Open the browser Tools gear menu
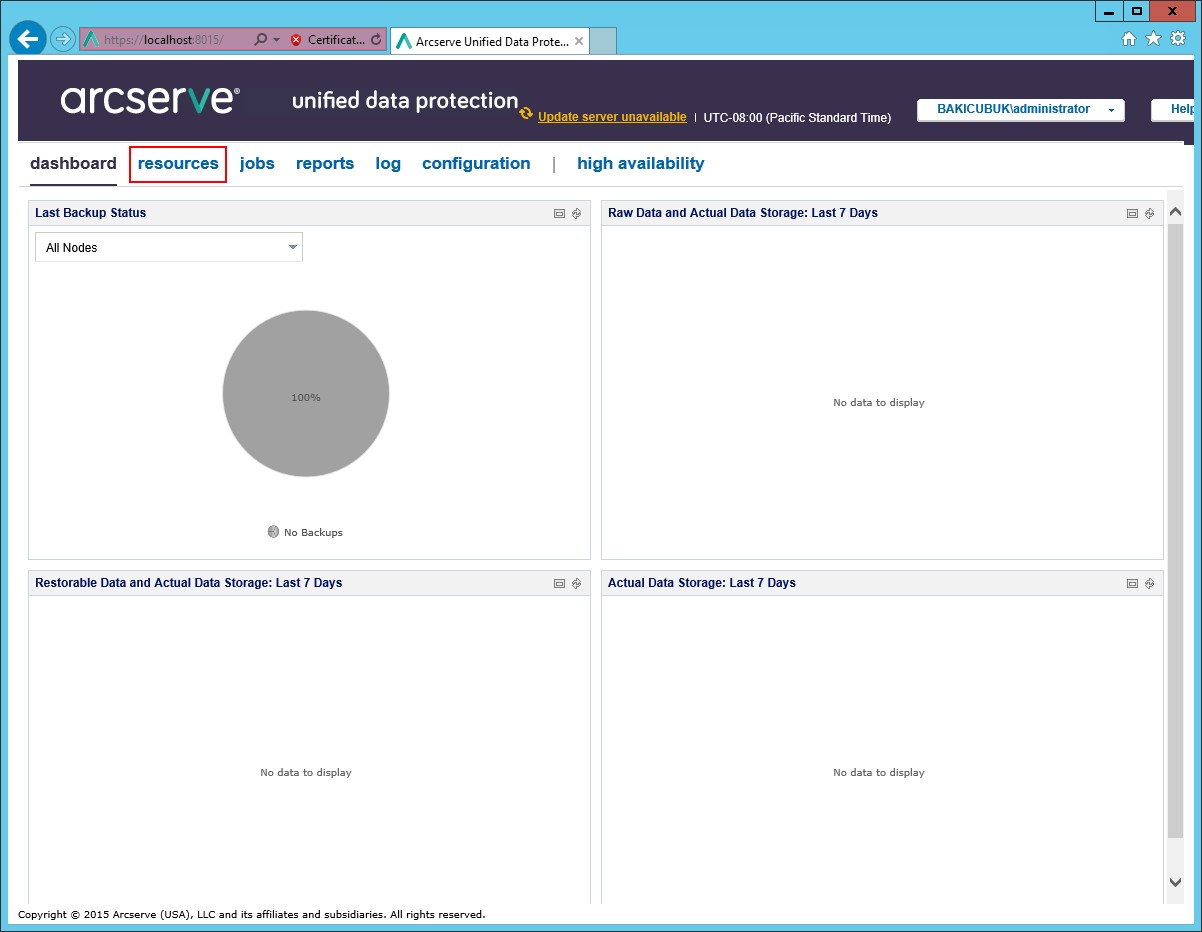Image resolution: width=1202 pixels, height=932 pixels. click(x=1177, y=38)
